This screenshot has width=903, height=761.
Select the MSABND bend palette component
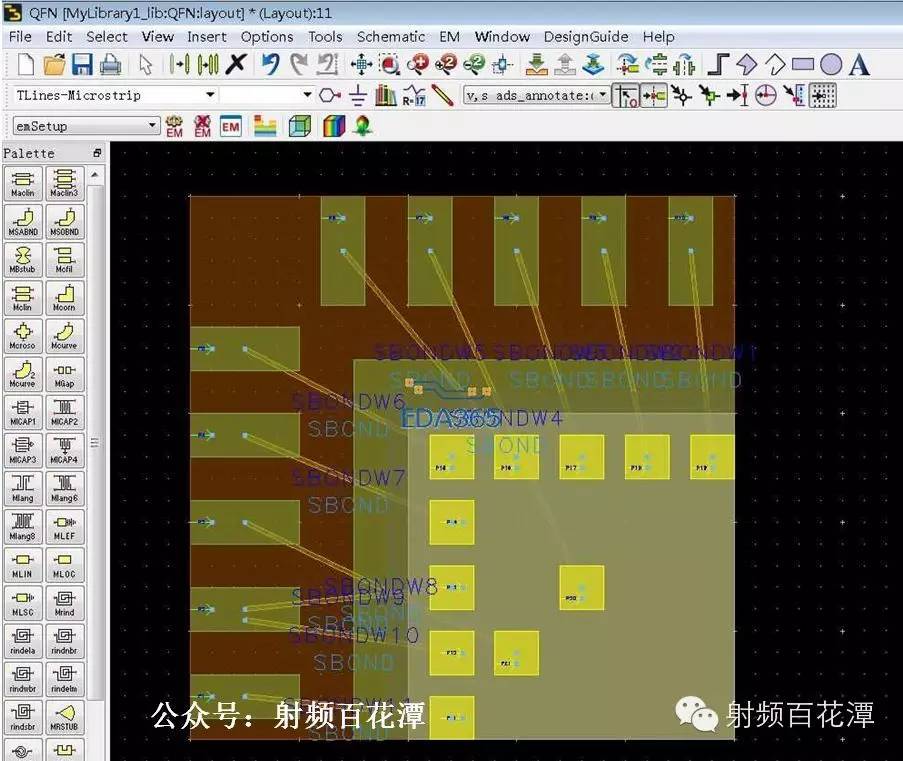coord(22,222)
